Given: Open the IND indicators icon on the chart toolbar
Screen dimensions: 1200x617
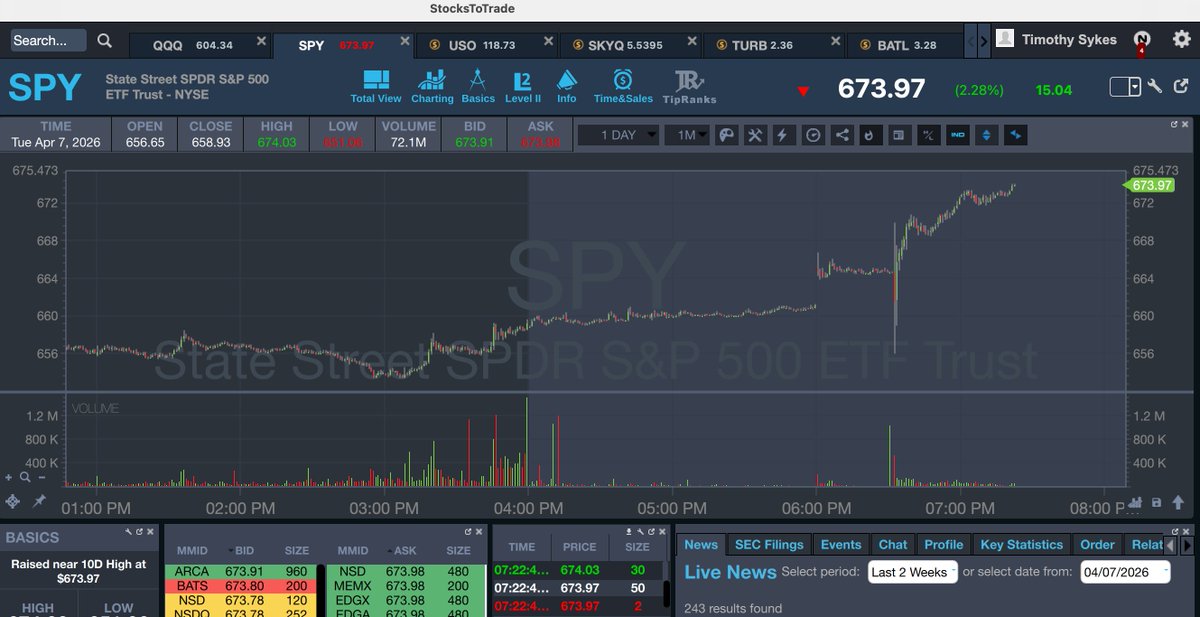Looking at the screenshot, I should (x=957, y=134).
